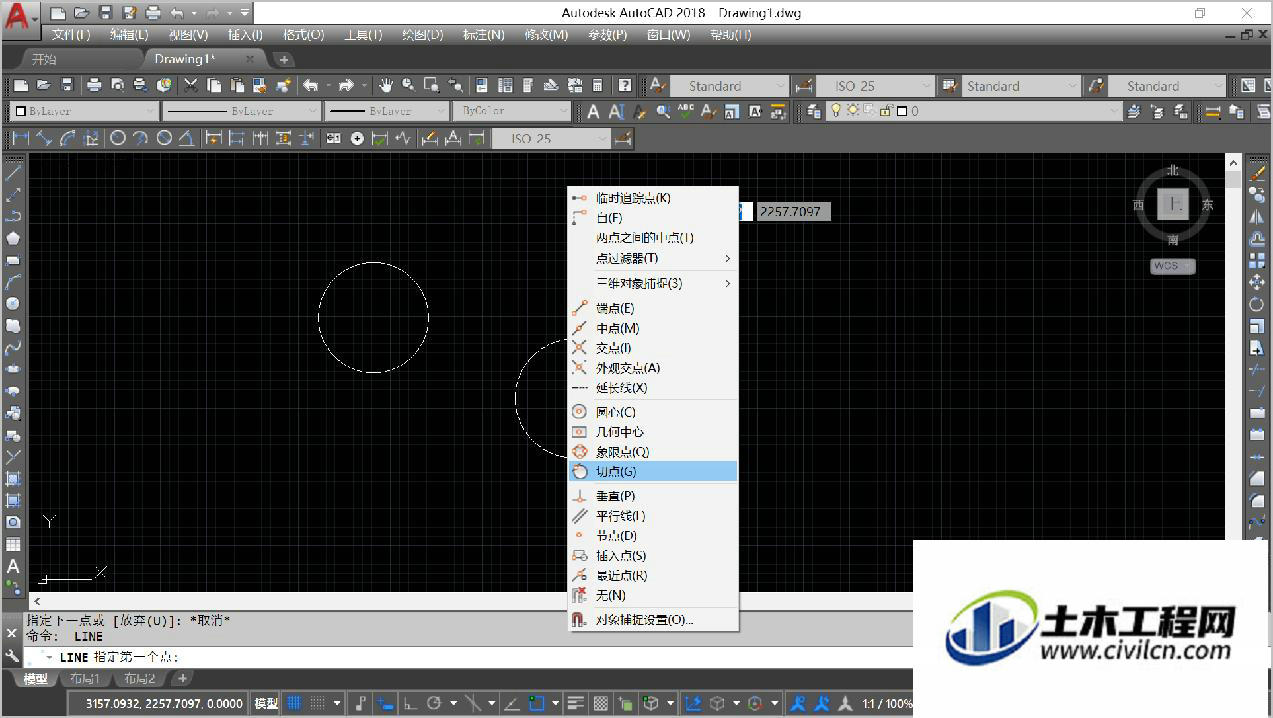Open the QuickCalc calculator icon
Image resolution: width=1273 pixels, height=718 pixels.
[x=598, y=86]
